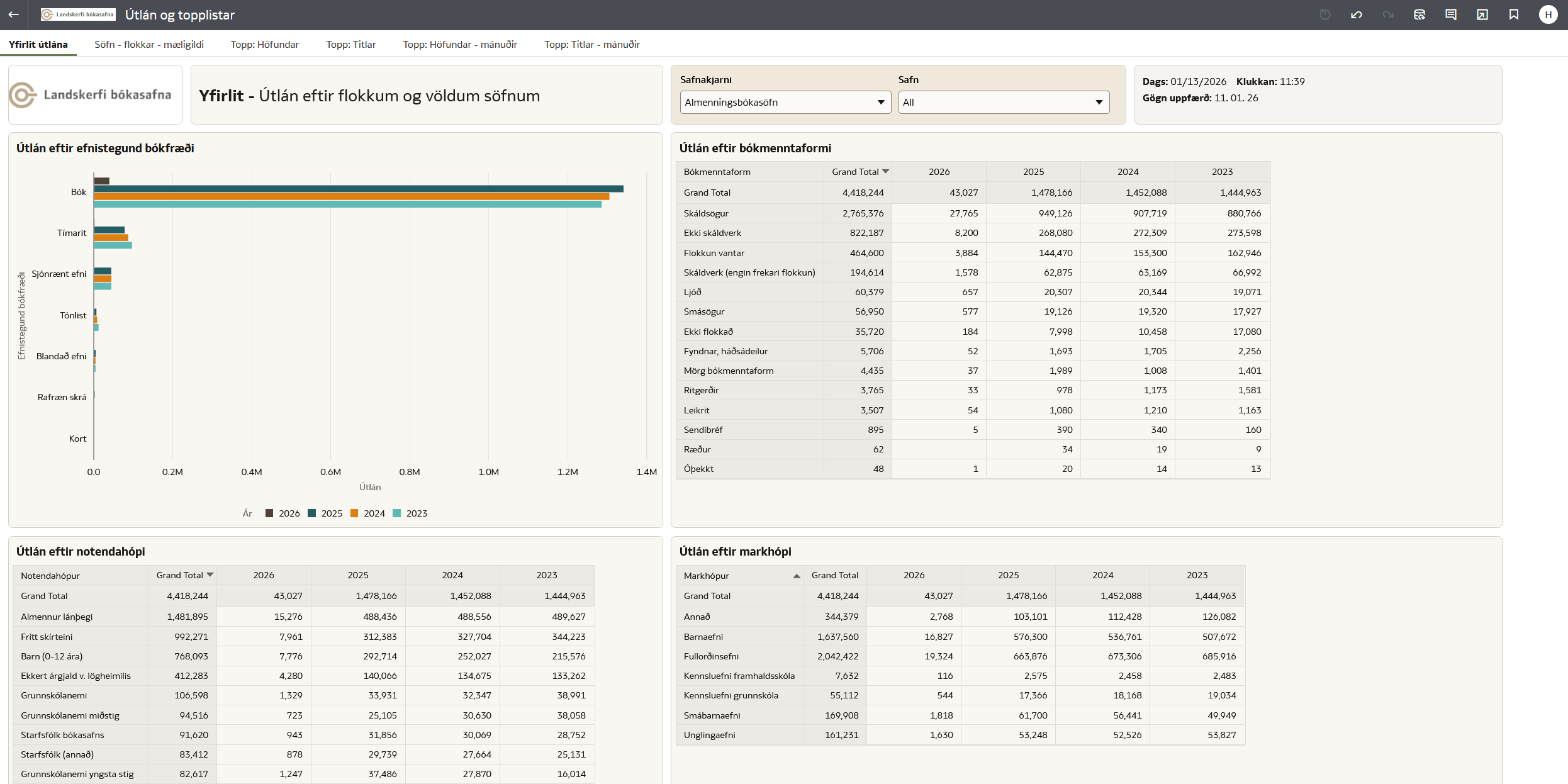Viewport: 1568px width, 784px height.
Task: Click the Markhópur column sort arrow
Action: point(796,576)
